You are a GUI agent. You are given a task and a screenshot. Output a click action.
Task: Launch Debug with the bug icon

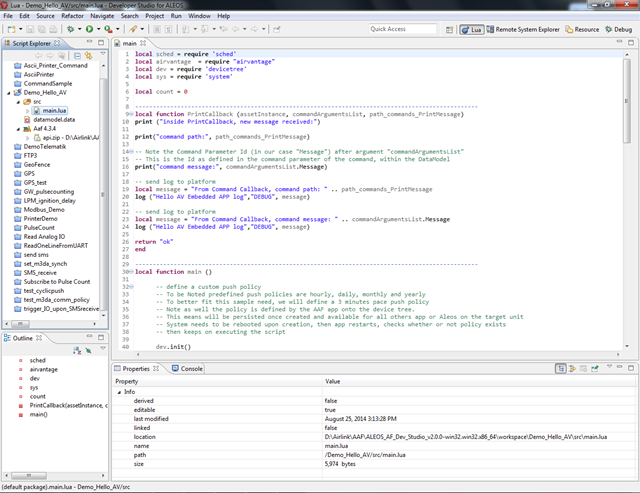pos(71,29)
